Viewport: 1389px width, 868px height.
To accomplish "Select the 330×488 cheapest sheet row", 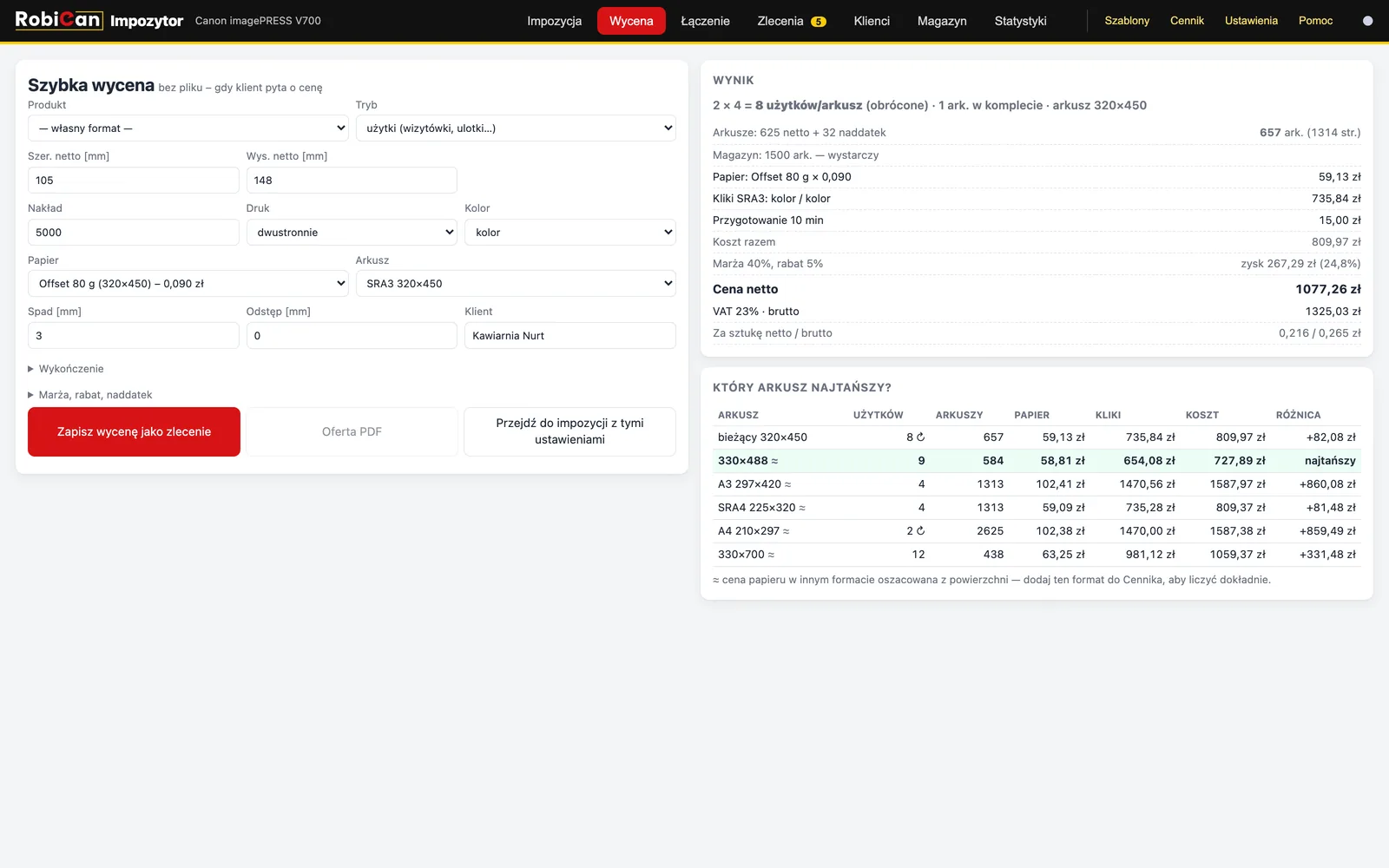I will pyautogui.click(x=1037, y=461).
